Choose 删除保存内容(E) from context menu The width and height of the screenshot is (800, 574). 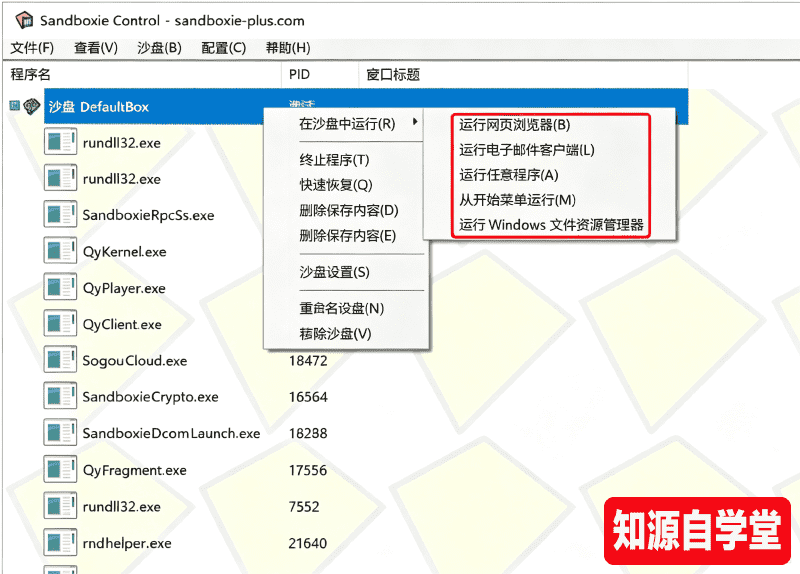(x=348, y=236)
